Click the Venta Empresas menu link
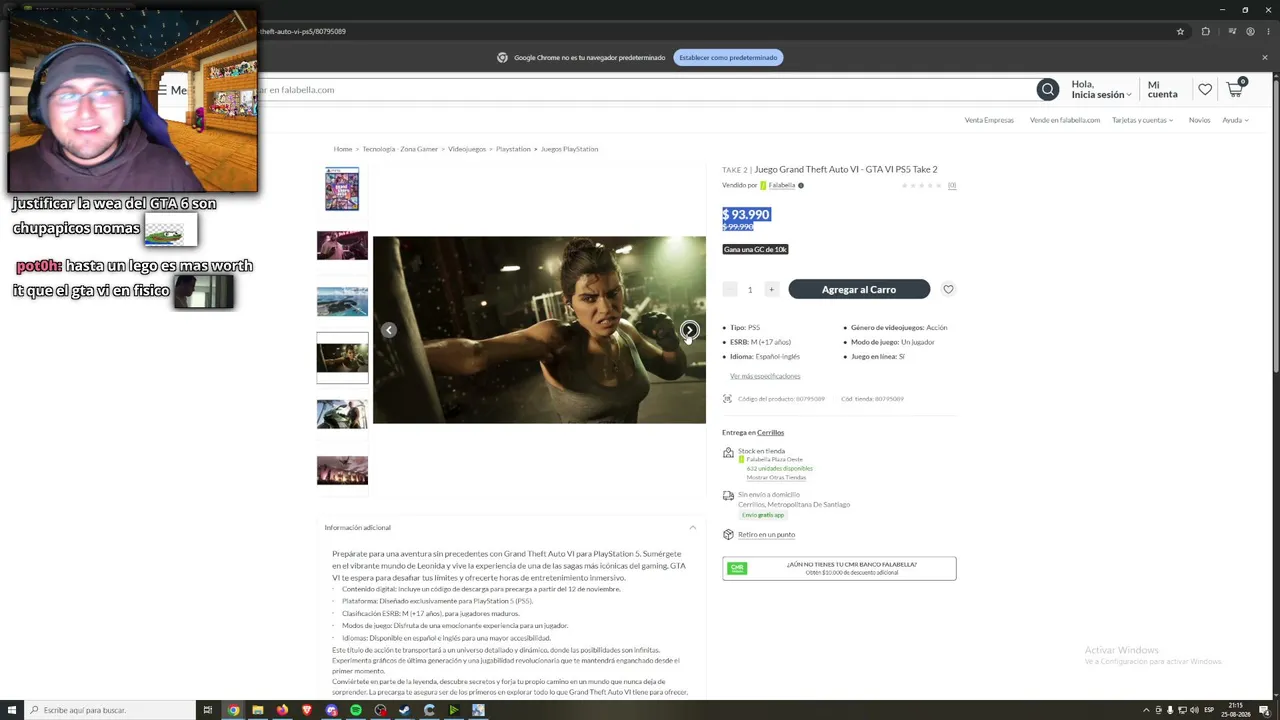The image size is (1280, 720). 989,120
